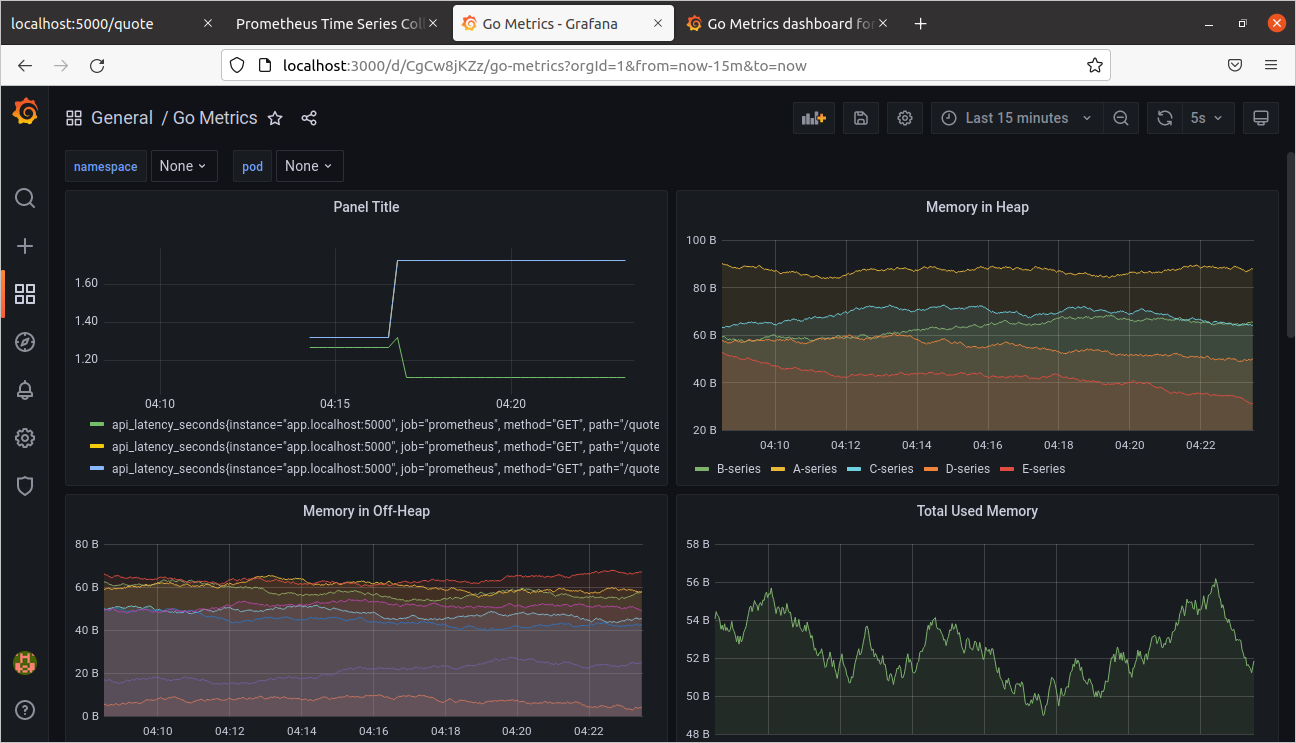This screenshot has width=1296, height=743.
Task: Switch to the localhost:5000/quote tab
Action: pos(110,24)
